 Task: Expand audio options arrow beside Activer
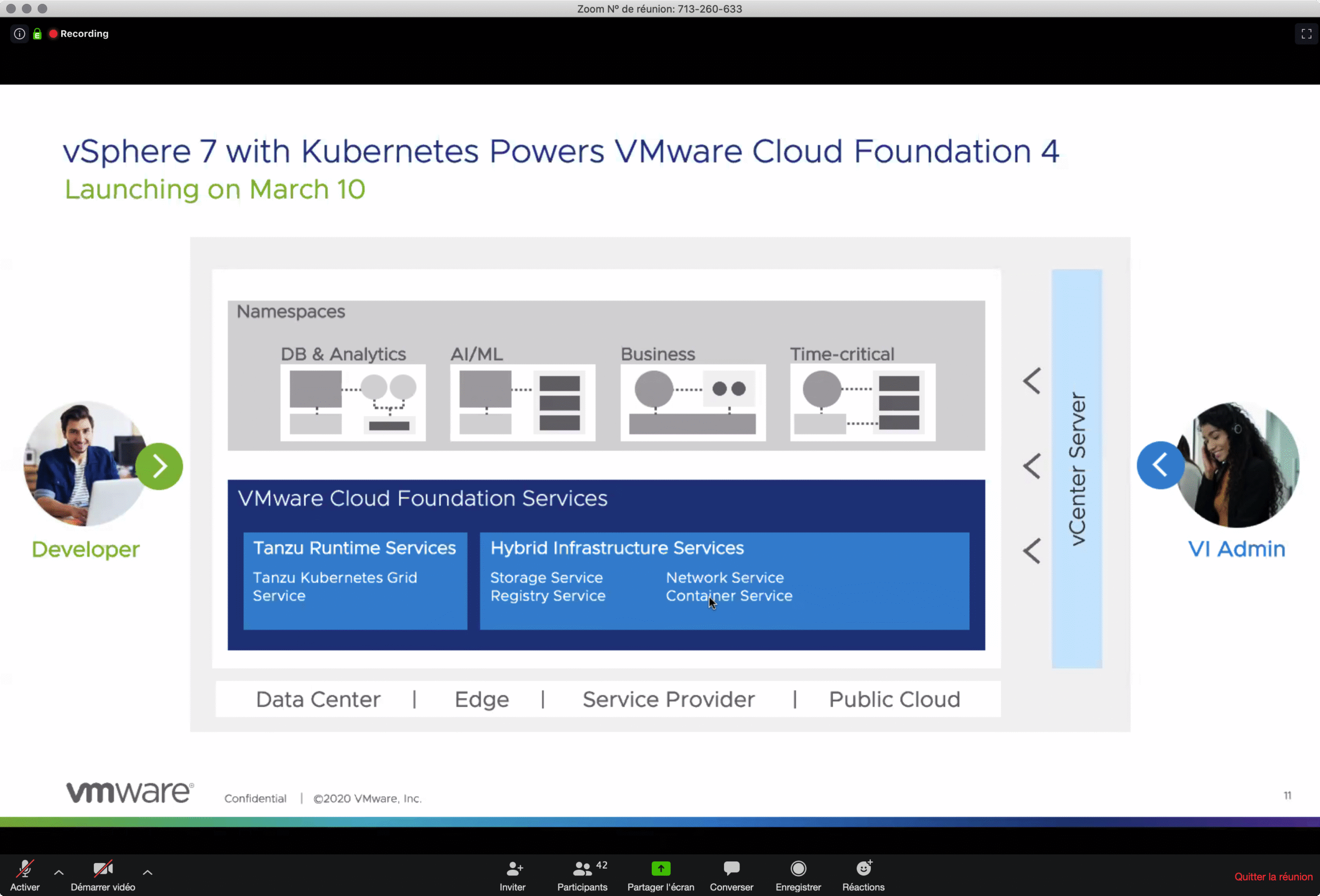[x=58, y=872]
